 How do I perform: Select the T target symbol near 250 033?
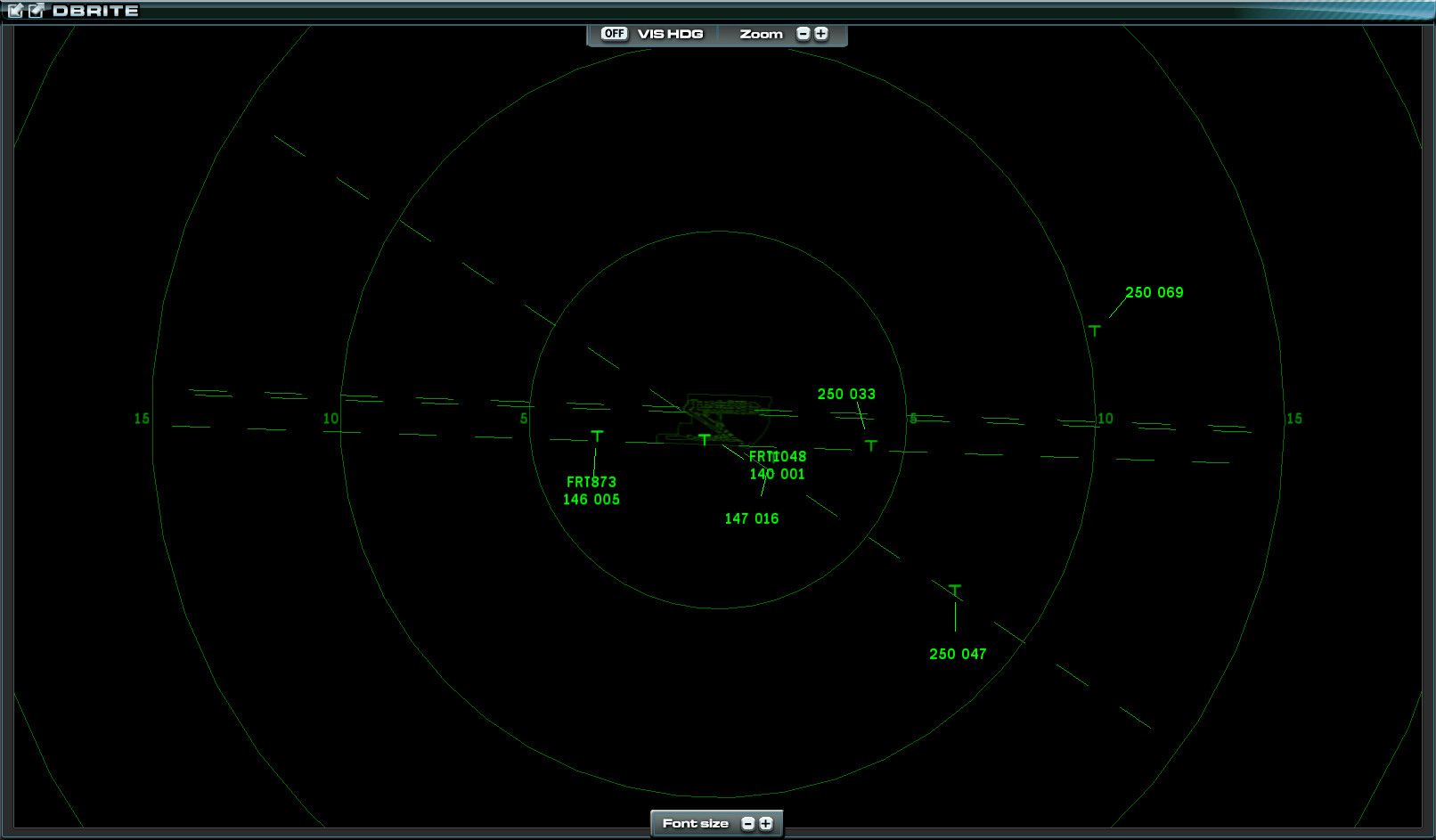tap(870, 445)
